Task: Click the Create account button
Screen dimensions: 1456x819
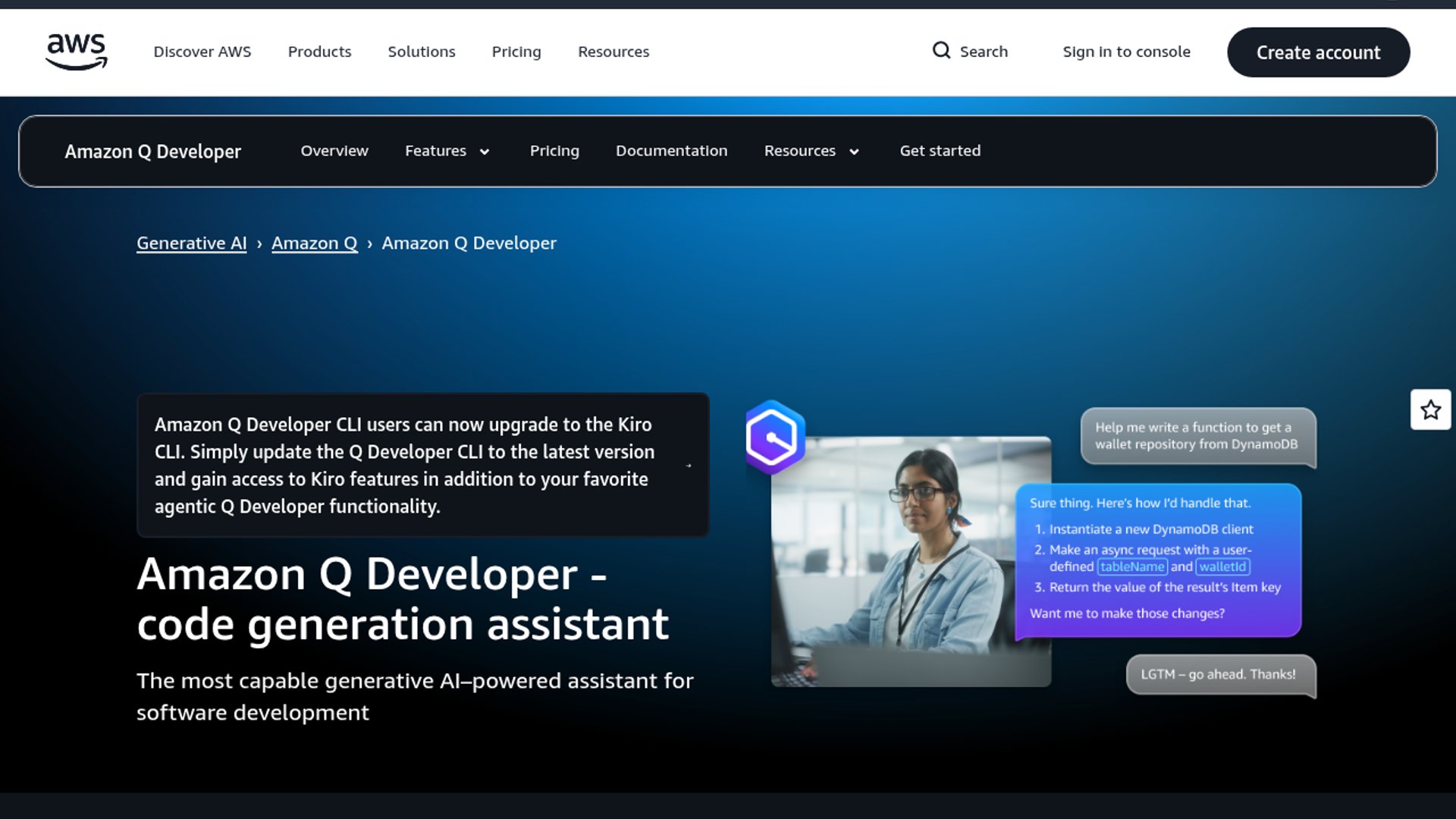Action: coord(1318,52)
